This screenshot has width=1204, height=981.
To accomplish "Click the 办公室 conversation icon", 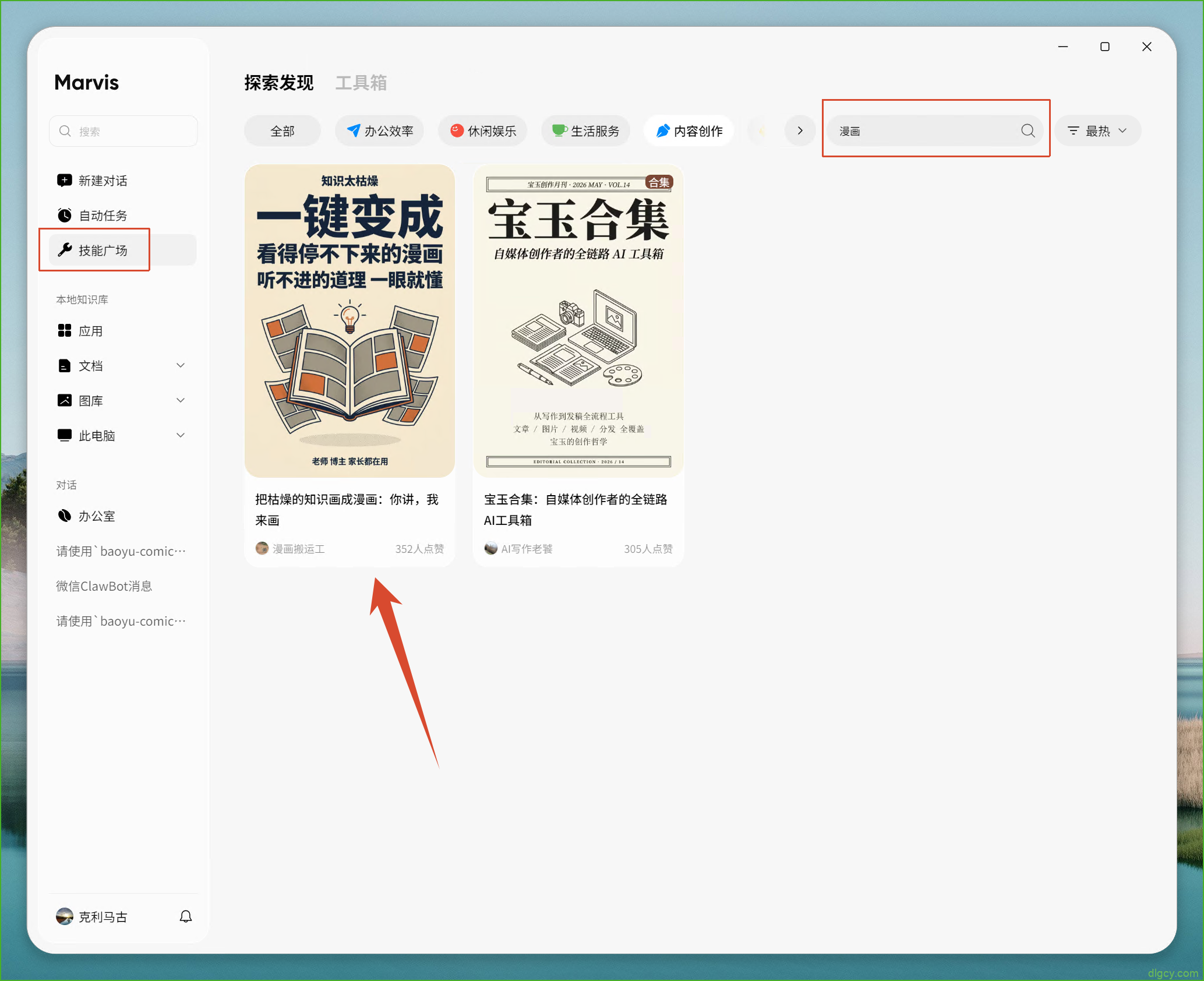I will [x=65, y=516].
